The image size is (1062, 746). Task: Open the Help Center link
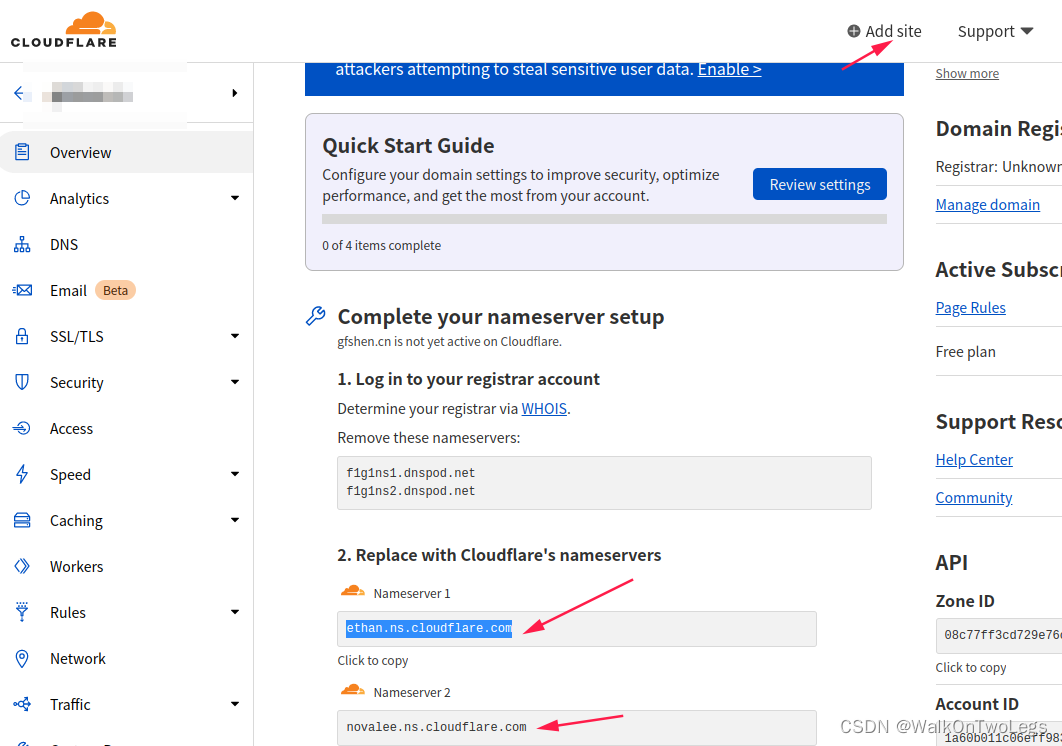coord(974,459)
